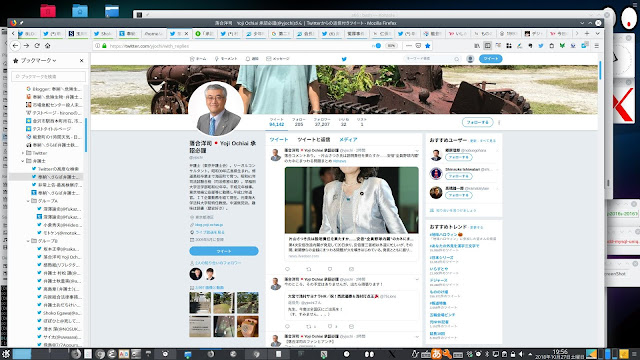Image resolution: width=640 pixels, height=360 pixels.
Task: Retweet the first tweet
Action: pos(309,269)
